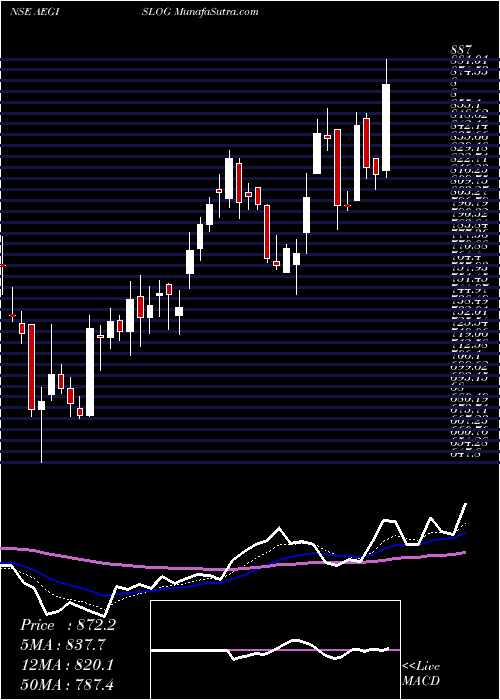Click the NSE AEGI ticker label
The image size is (500, 700).
point(35,12)
